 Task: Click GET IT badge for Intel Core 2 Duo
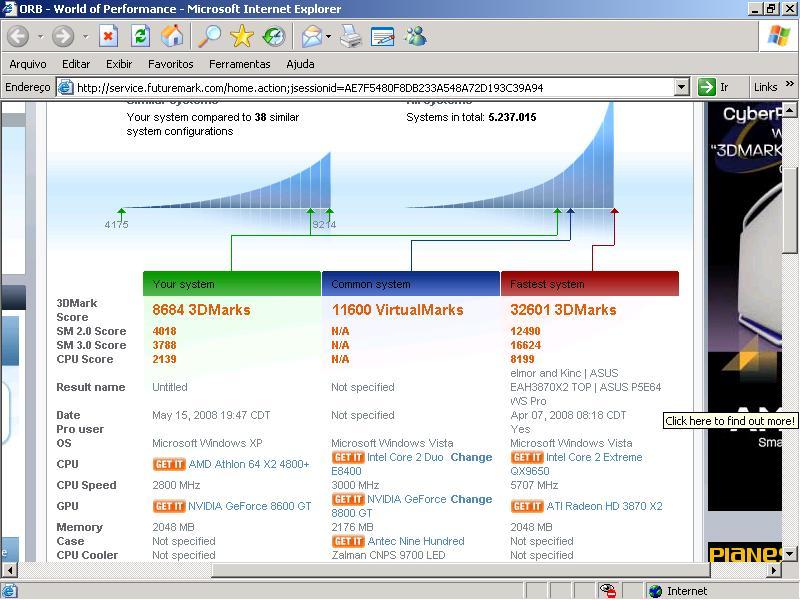click(348, 457)
